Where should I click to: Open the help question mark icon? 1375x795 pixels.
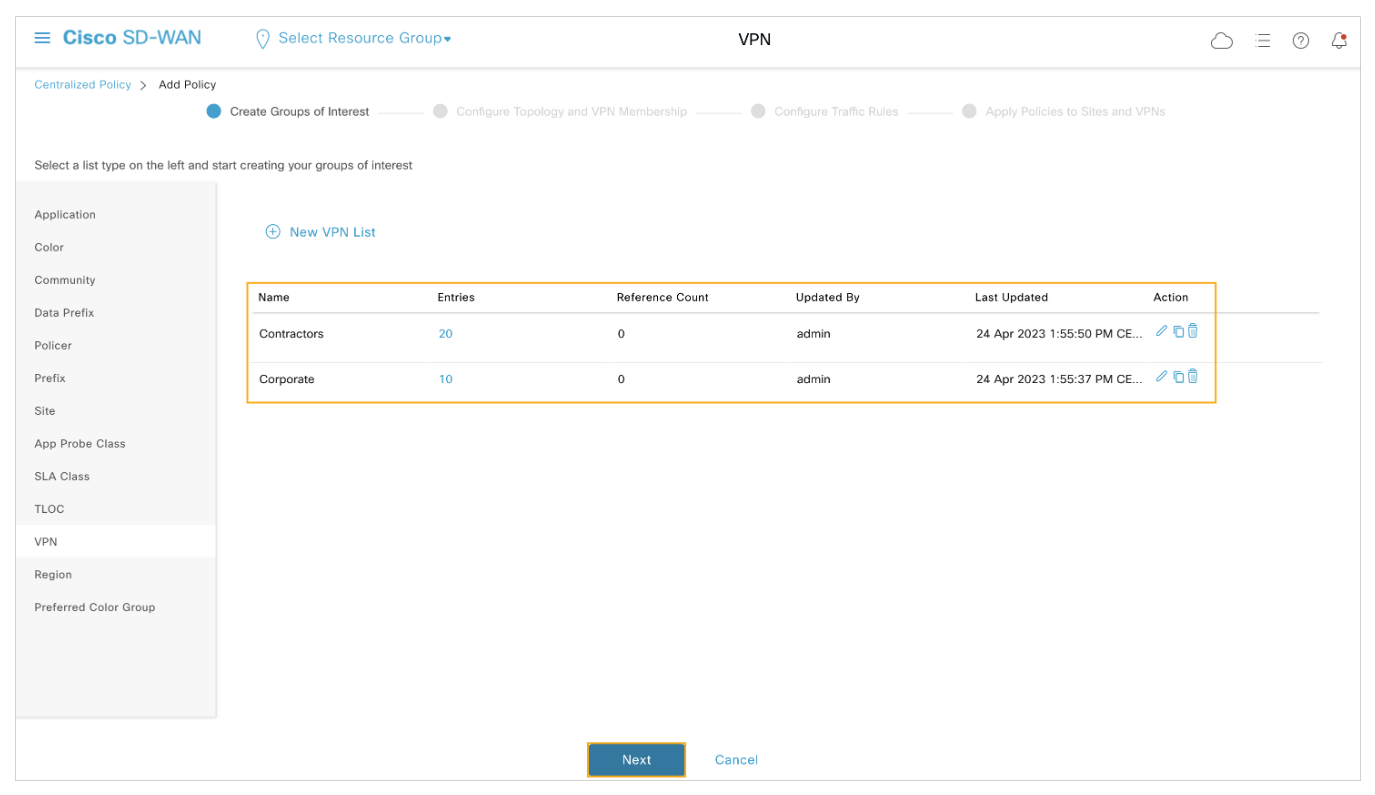tap(1300, 41)
